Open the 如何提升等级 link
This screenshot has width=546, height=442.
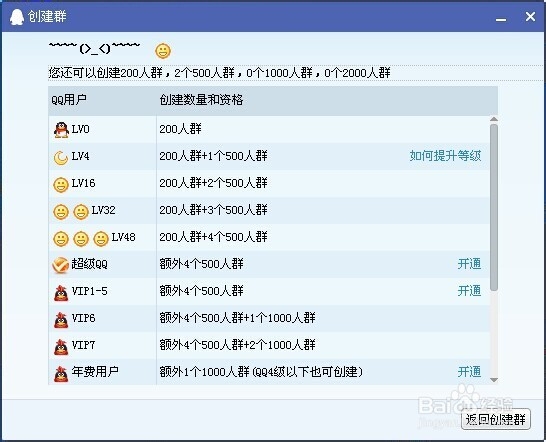445,156
